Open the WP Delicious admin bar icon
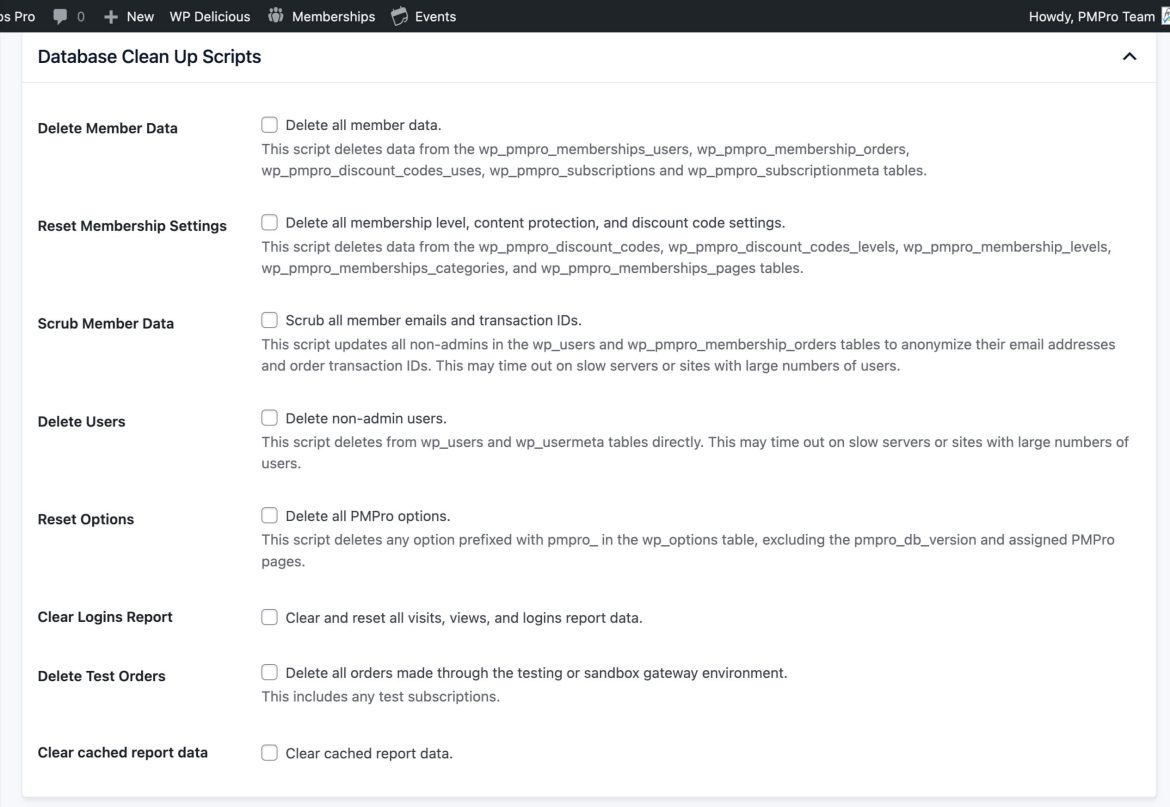 (209, 15)
